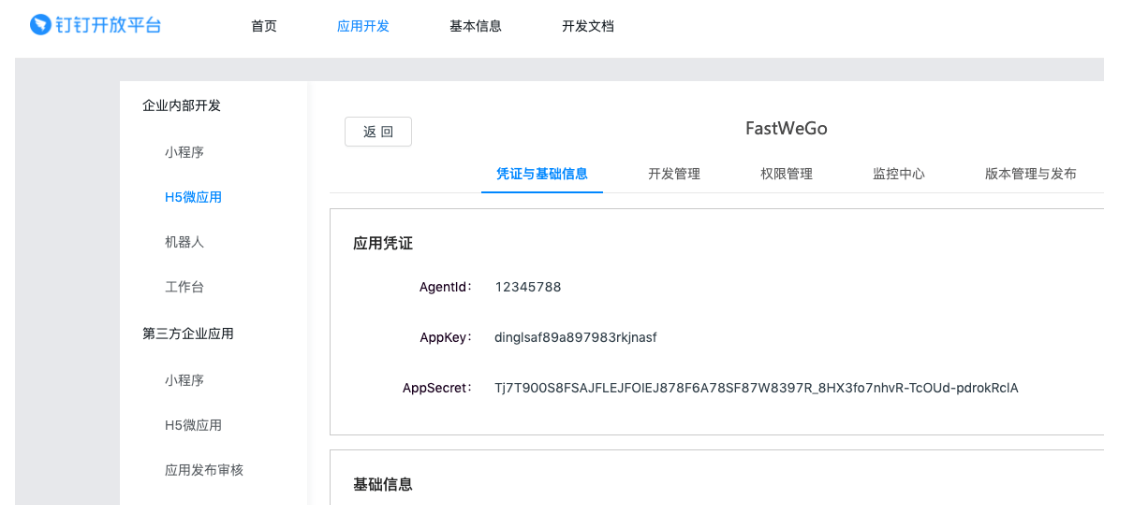Switch to 开发管理 tab
1131x505 pixels.
(x=674, y=174)
